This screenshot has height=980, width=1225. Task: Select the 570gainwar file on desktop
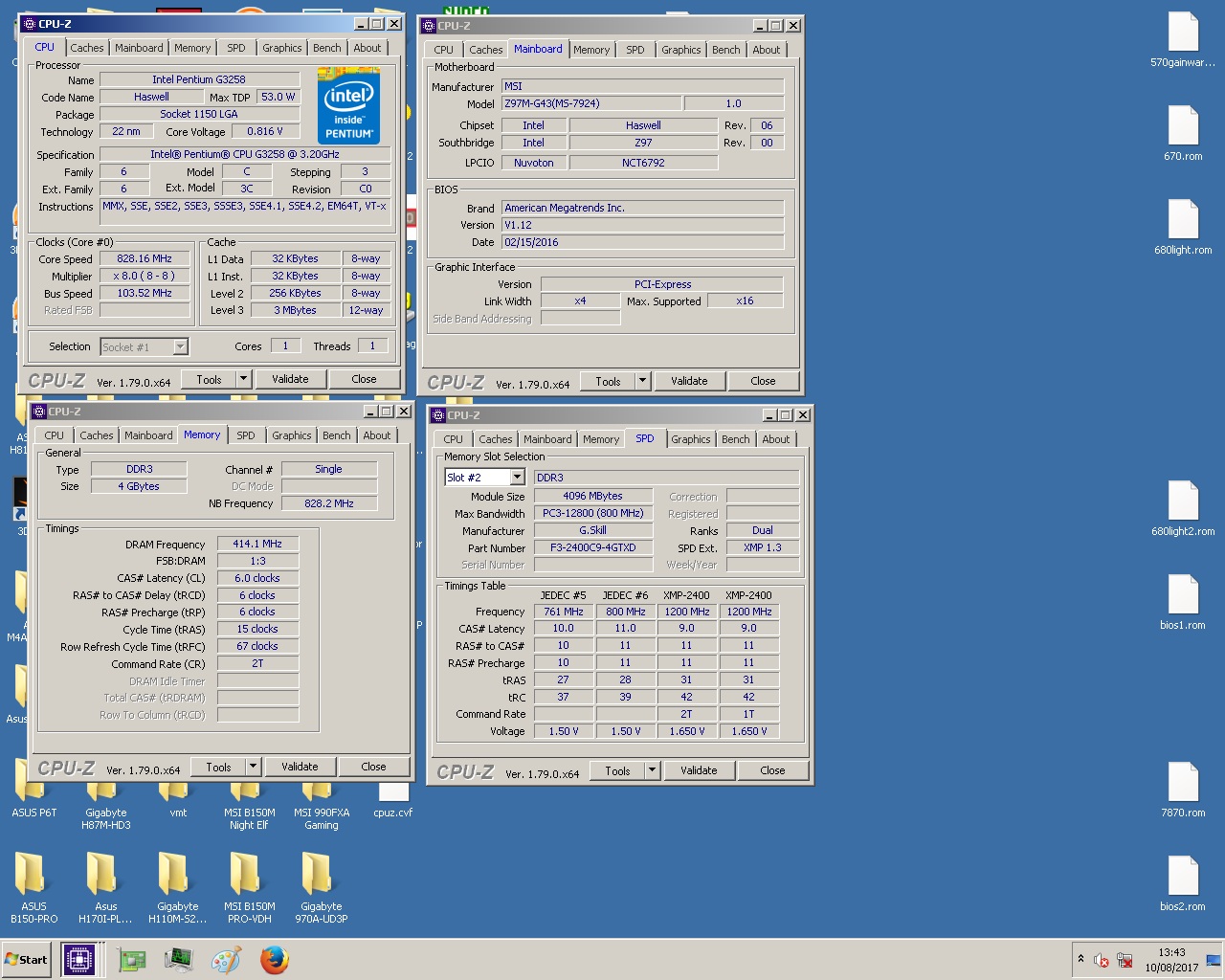1183,40
